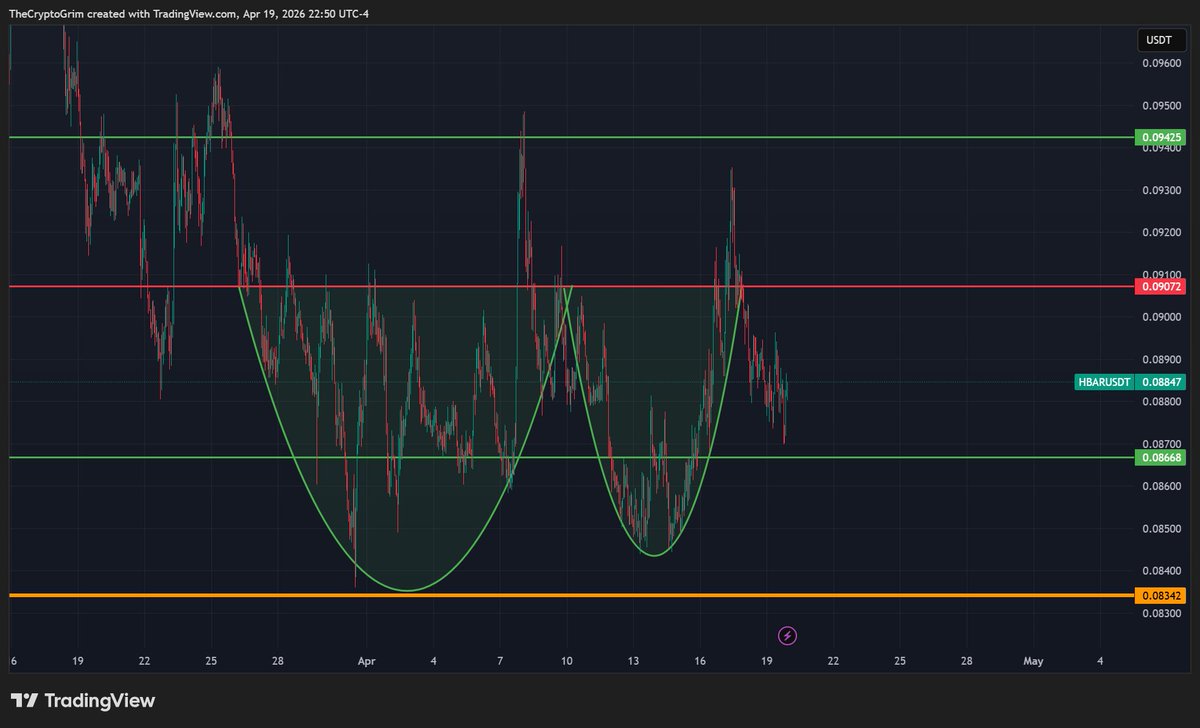Click the green support line at 0.08668
This screenshot has width=1200, height=728.
[x=950, y=458]
